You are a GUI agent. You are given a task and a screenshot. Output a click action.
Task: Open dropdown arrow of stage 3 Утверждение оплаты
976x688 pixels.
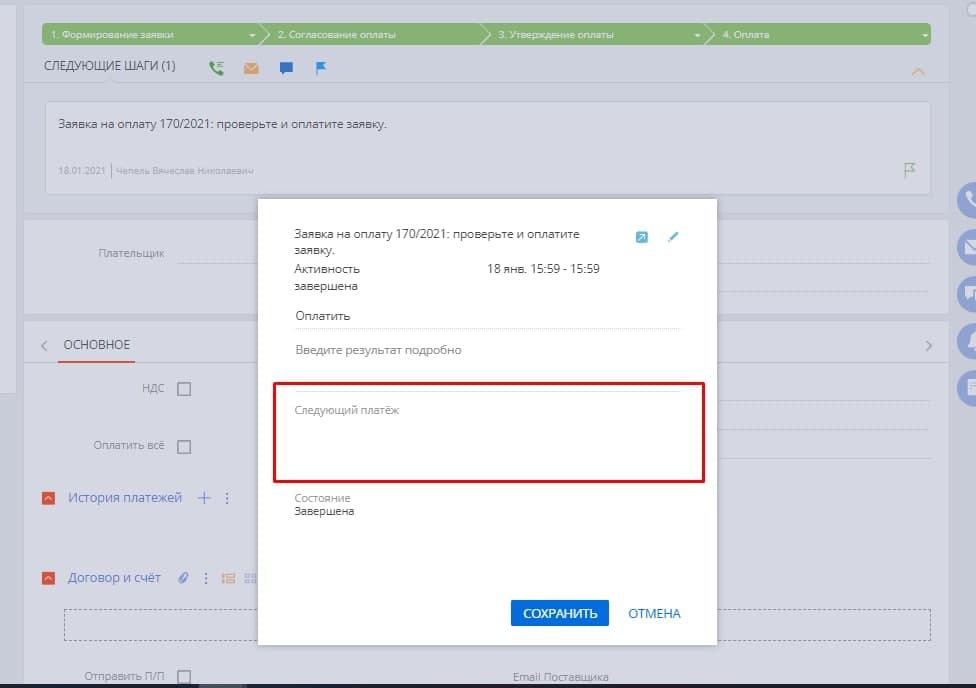[x=697, y=35]
